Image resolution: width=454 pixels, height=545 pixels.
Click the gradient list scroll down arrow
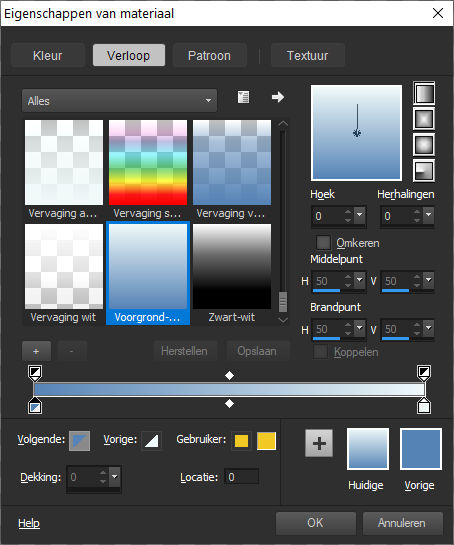click(x=283, y=319)
